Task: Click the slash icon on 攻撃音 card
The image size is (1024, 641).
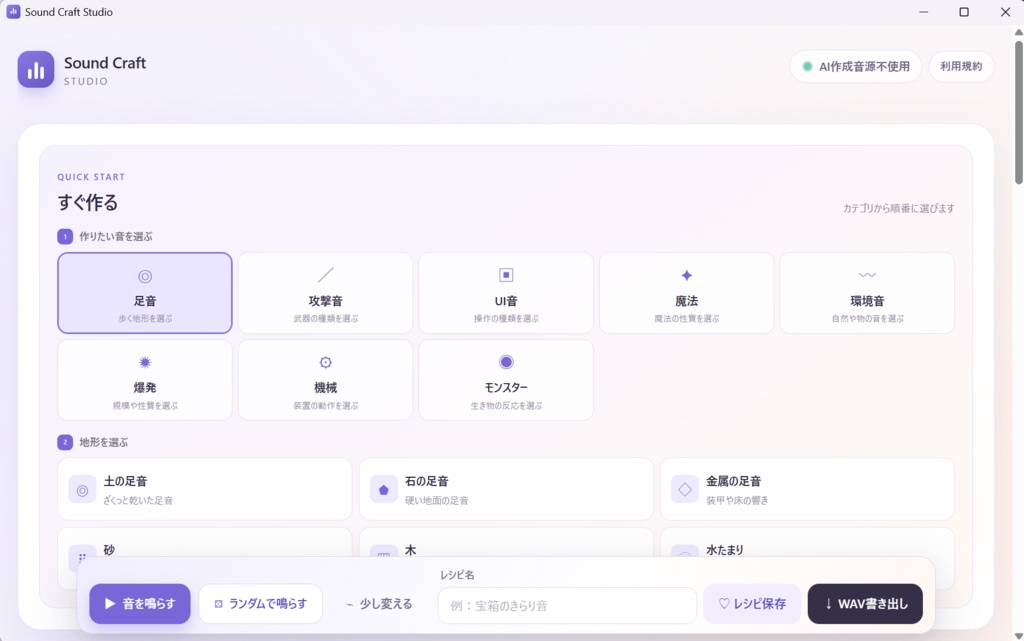Action: pos(325,275)
